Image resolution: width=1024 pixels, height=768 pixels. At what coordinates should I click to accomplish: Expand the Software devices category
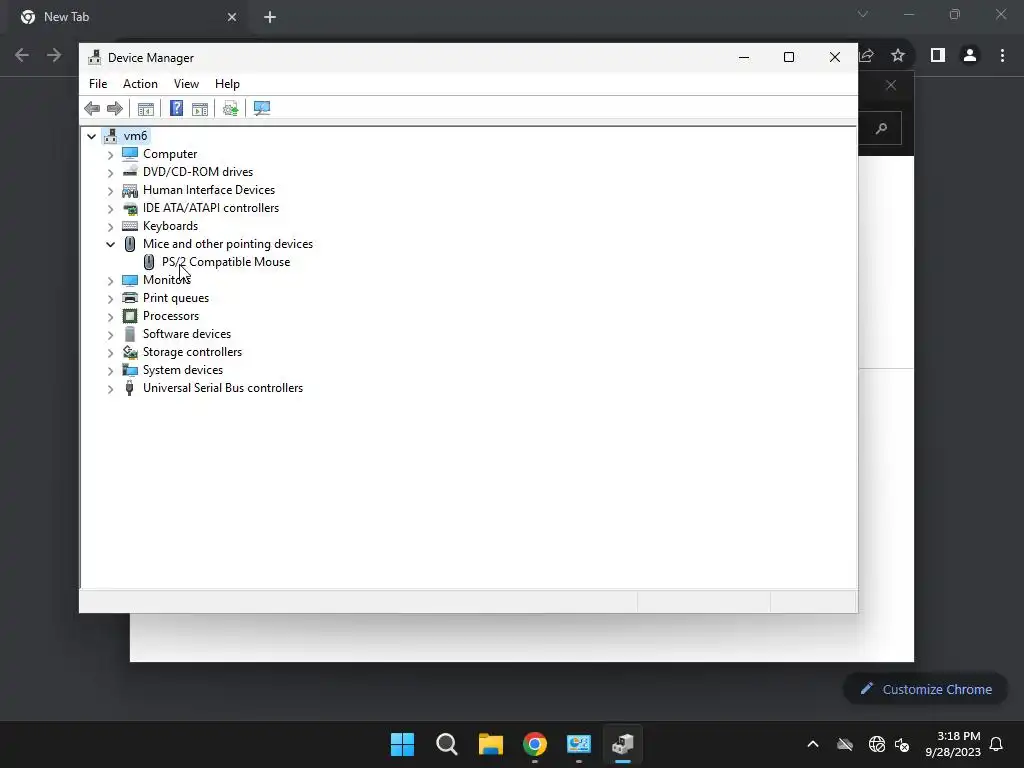point(110,335)
